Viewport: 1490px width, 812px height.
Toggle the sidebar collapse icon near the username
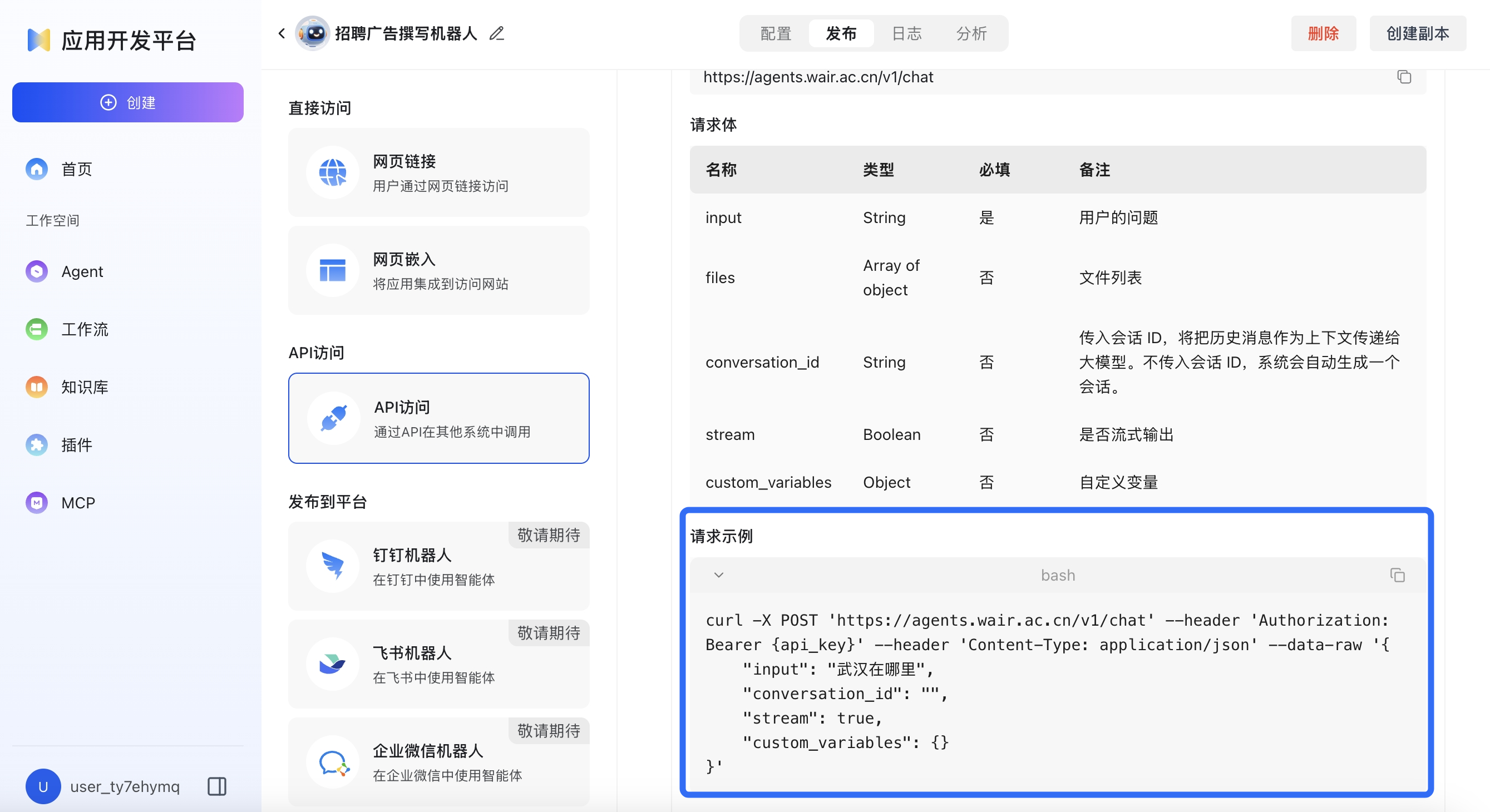pyautogui.click(x=217, y=786)
